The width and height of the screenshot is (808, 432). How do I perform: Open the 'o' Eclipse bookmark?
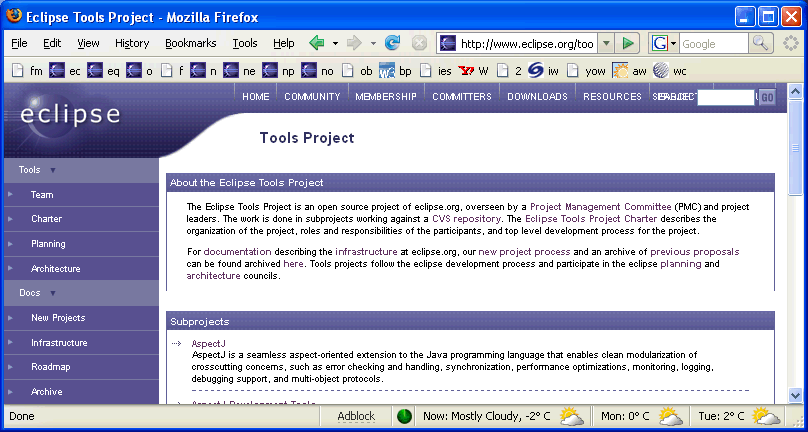140,71
